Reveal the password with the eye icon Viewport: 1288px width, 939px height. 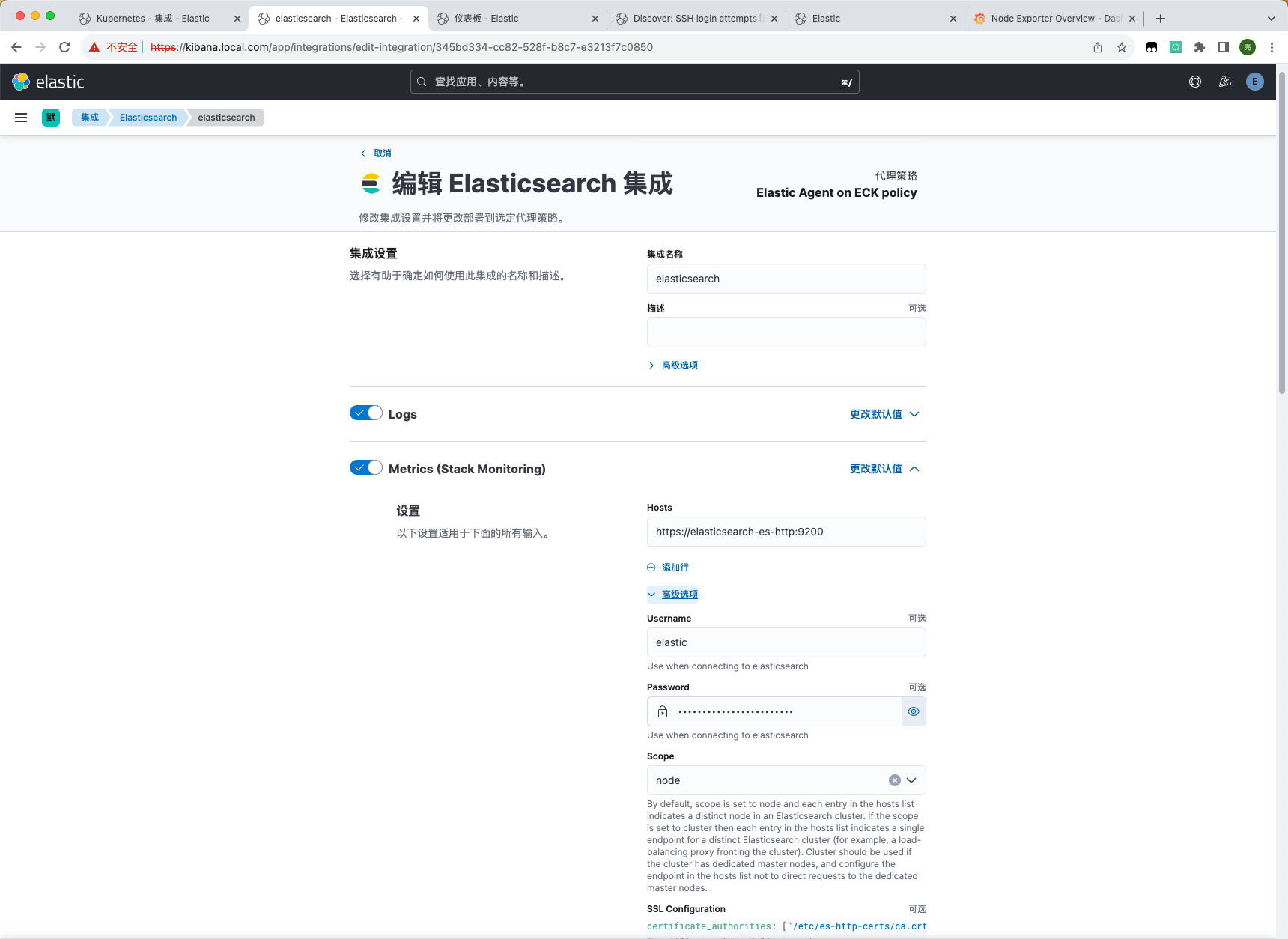[x=914, y=711]
